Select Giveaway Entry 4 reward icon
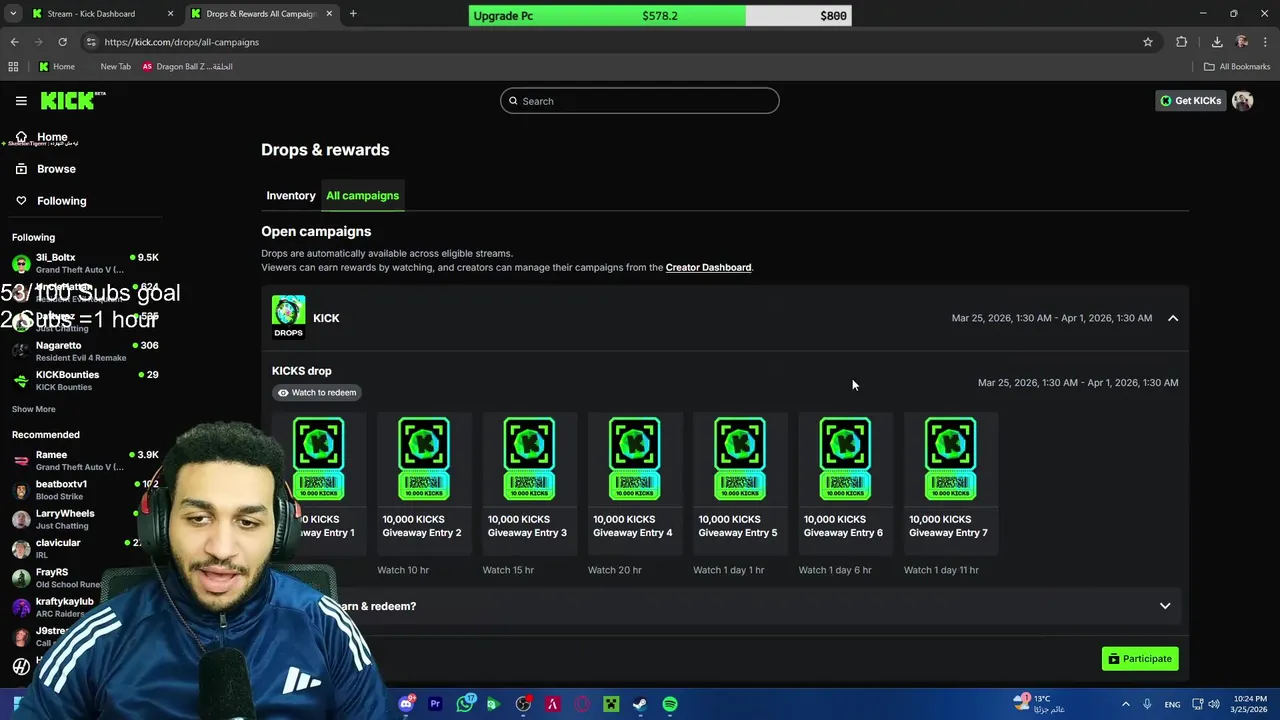Screen dimensions: 1280x720 coord(634,459)
